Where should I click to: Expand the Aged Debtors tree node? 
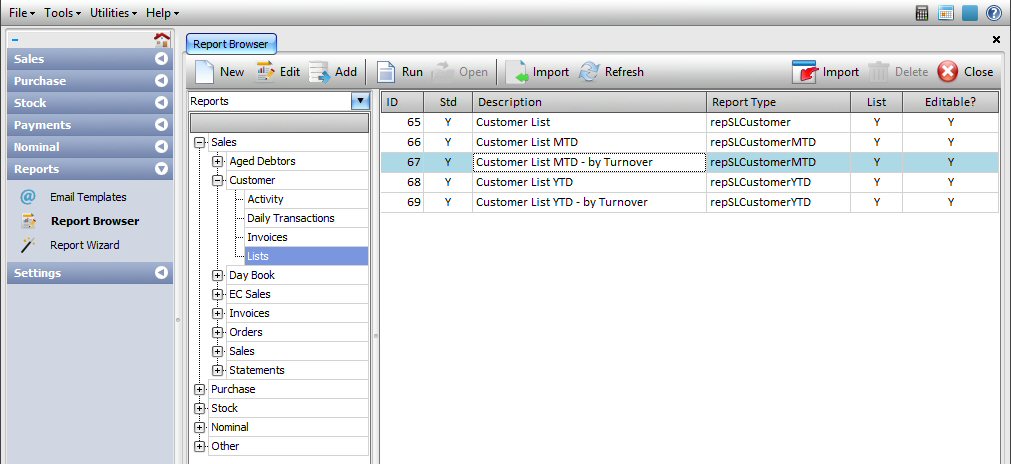(218, 161)
